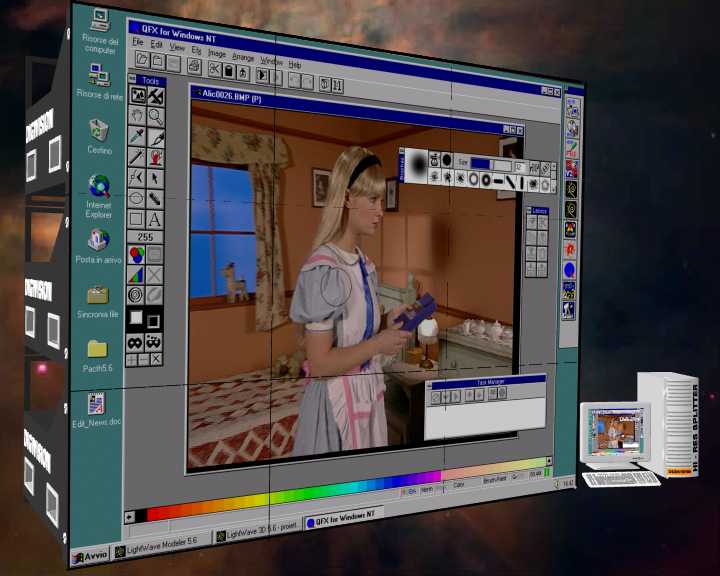Click the red starburst icon in right sidebar
This screenshot has height=576, width=720.
click(x=570, y=249)
